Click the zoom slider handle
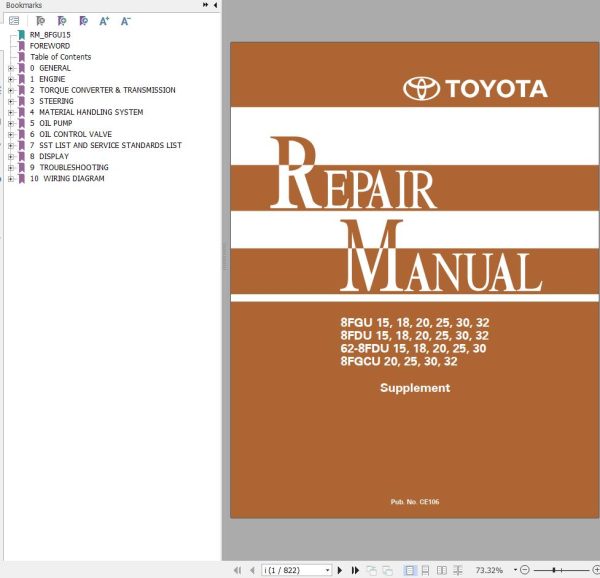600x578 pixels. tap(554, 570)
